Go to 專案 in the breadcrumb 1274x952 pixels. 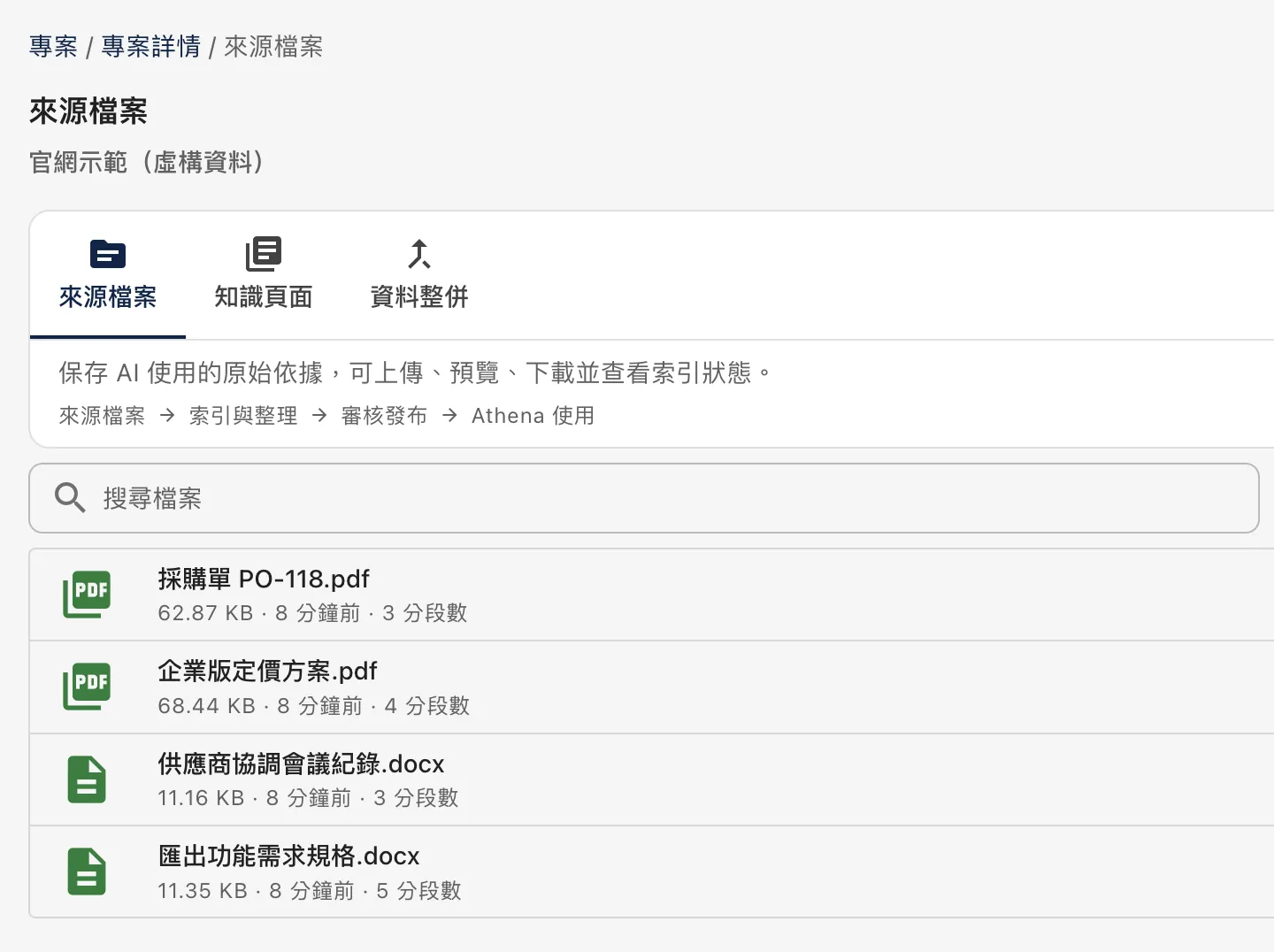click(x=53, y=46)
